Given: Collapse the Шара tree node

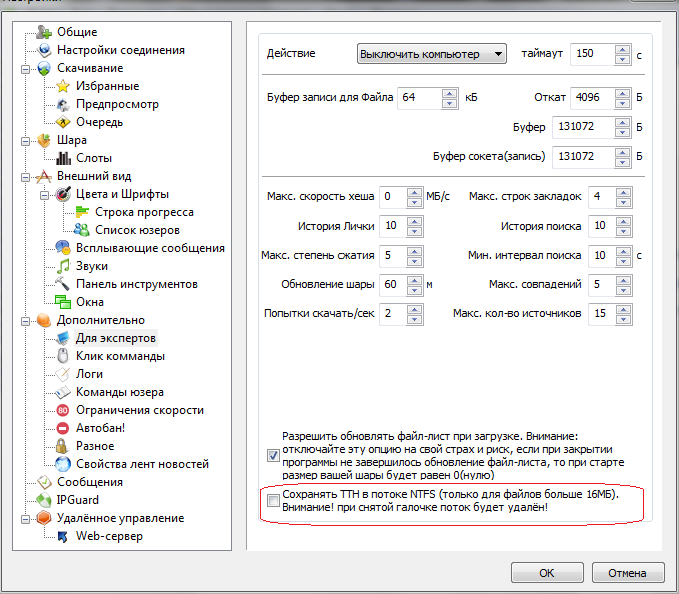Looking at the screenshot, I should point(26,141).
